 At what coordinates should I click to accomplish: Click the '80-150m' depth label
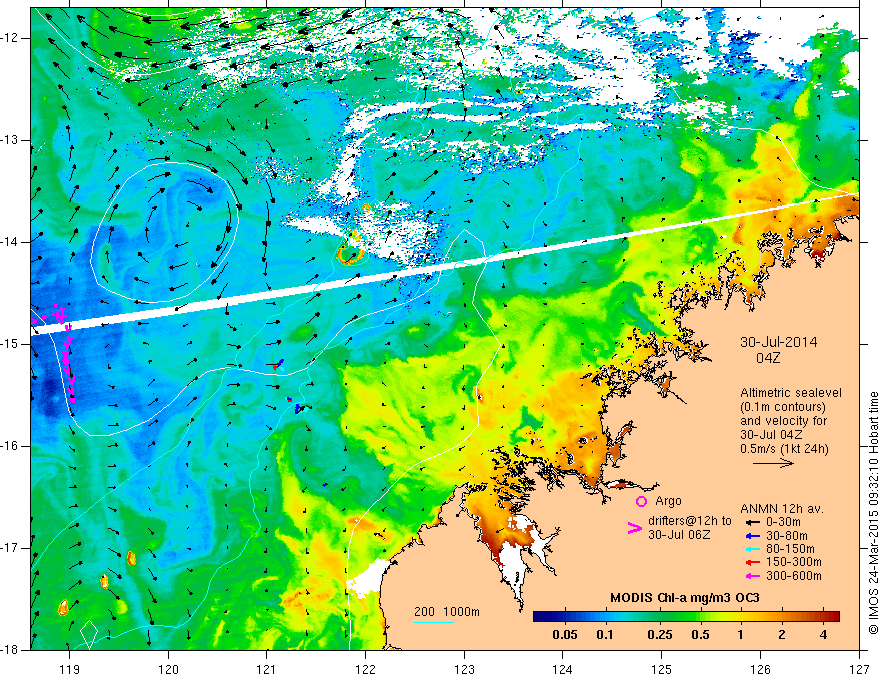click(790, 549)
